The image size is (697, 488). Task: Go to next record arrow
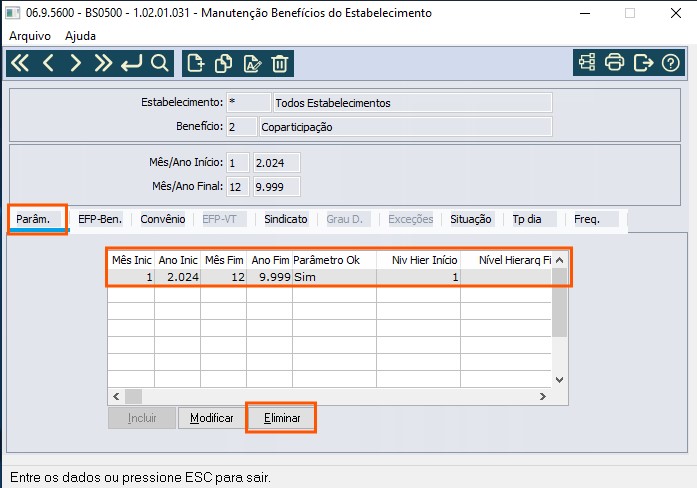[x=76, y=63]
